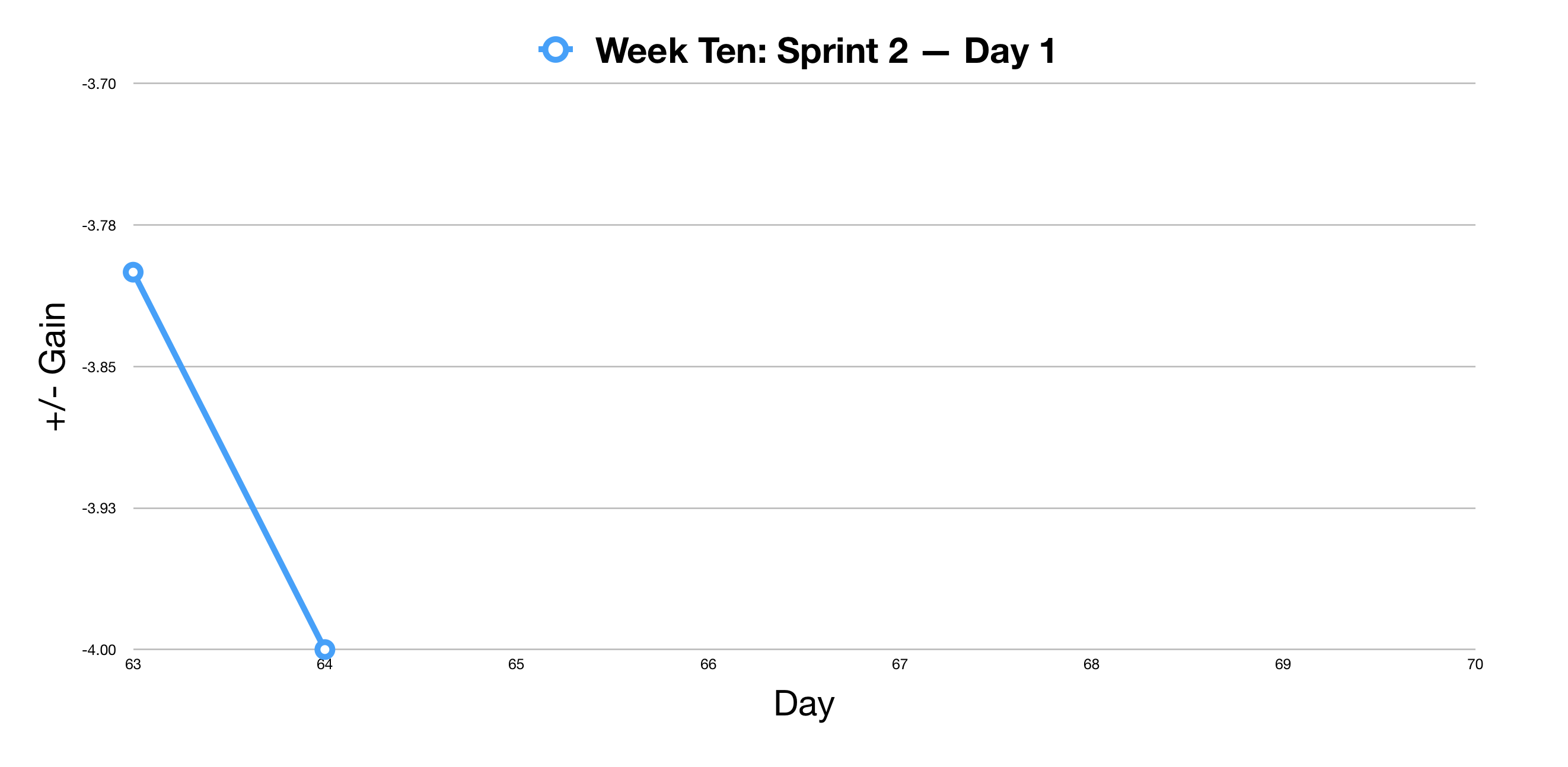Click the -3.93 y-axis label

click(98, 509)
